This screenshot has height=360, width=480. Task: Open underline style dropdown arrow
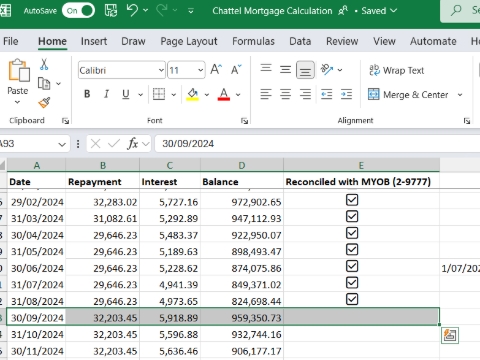point(140,95)
